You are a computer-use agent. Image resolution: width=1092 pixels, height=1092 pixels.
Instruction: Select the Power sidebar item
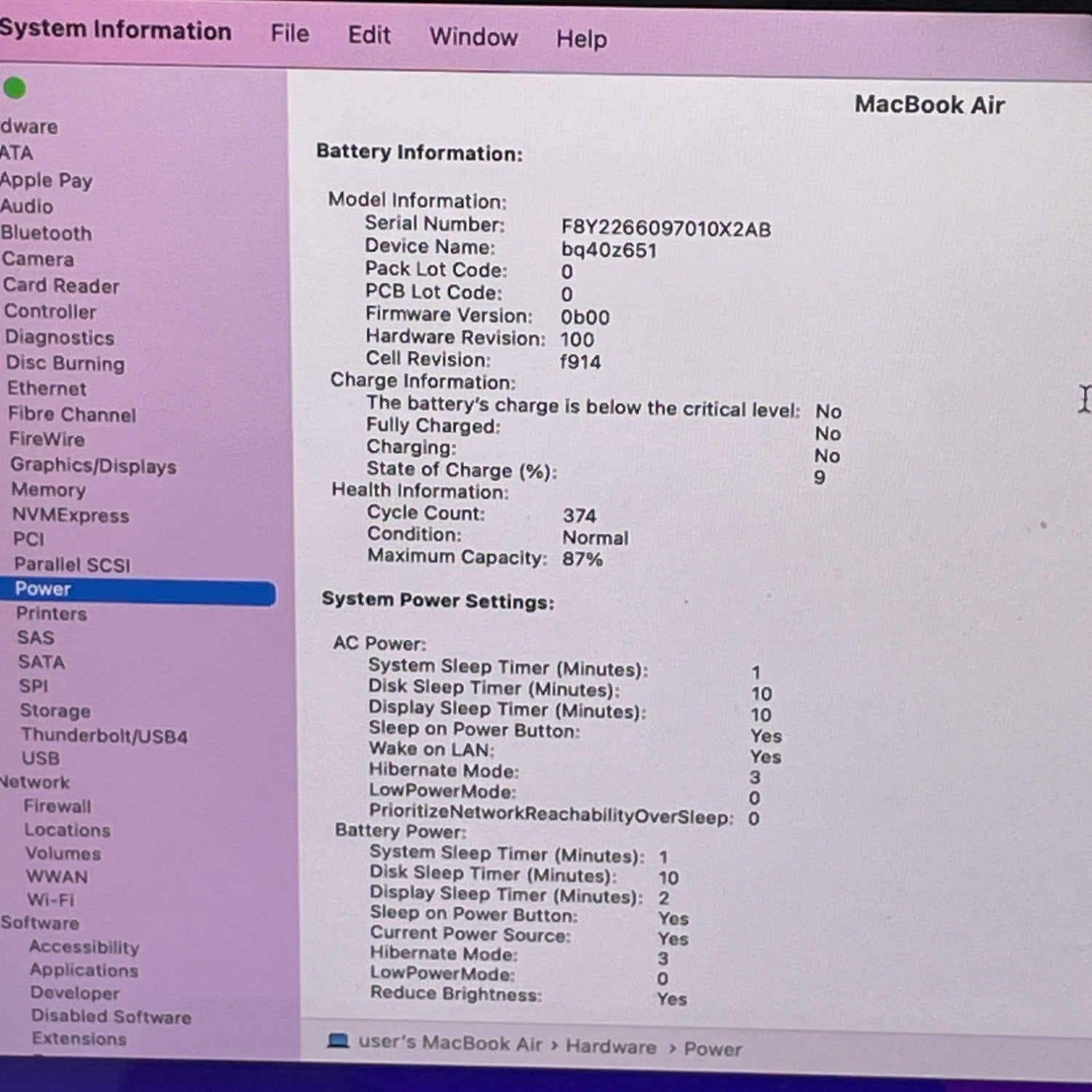pos(43,589)
